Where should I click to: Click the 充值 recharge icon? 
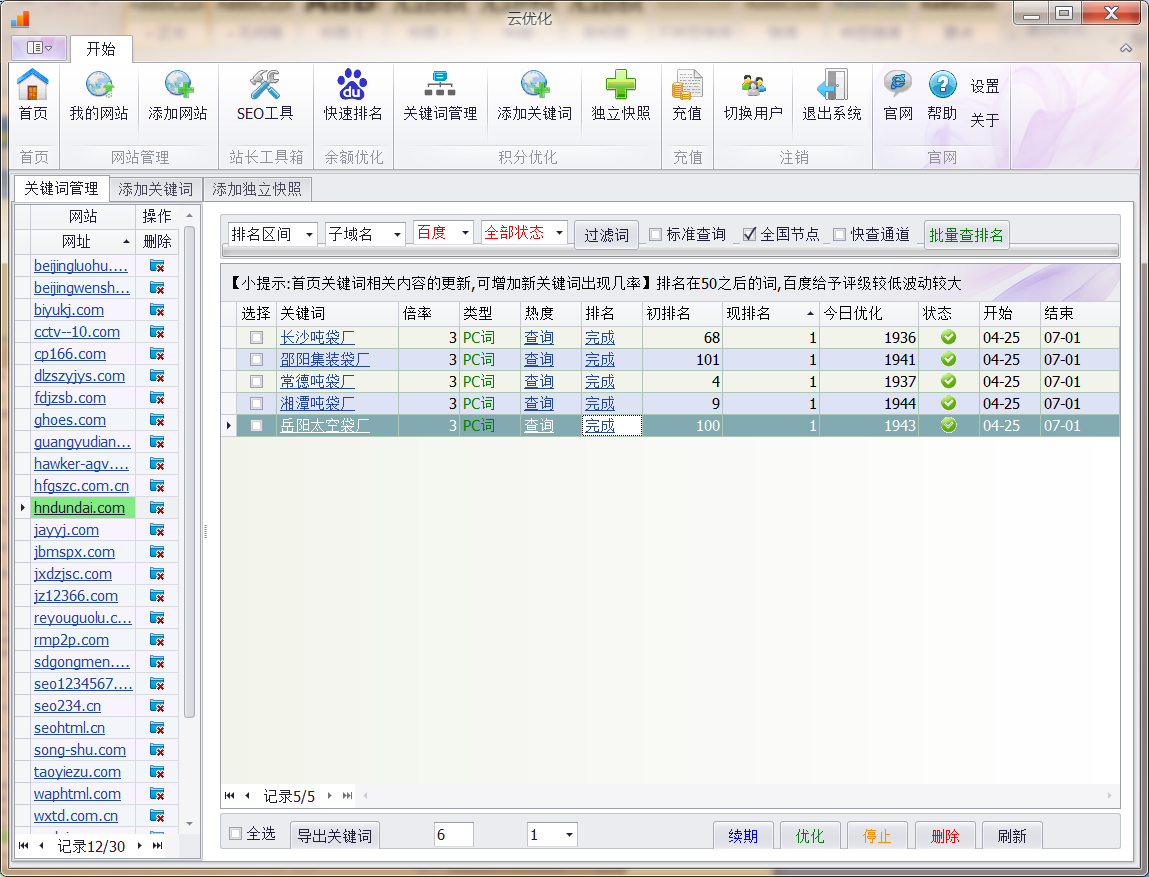(687, 95)
